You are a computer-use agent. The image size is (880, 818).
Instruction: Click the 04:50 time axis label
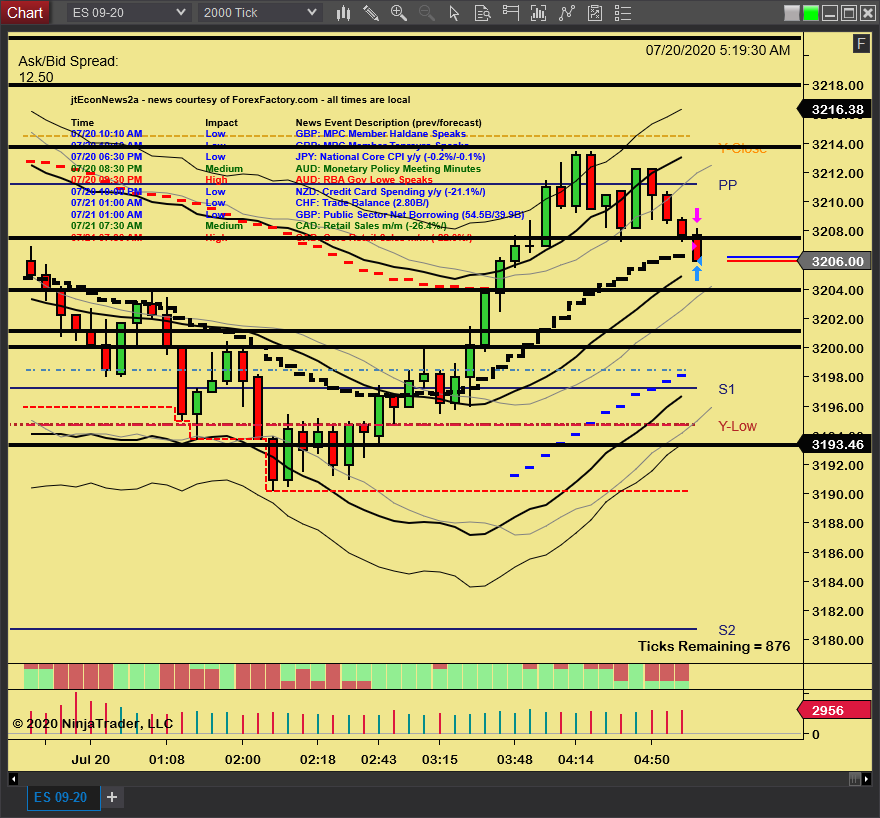652,760
